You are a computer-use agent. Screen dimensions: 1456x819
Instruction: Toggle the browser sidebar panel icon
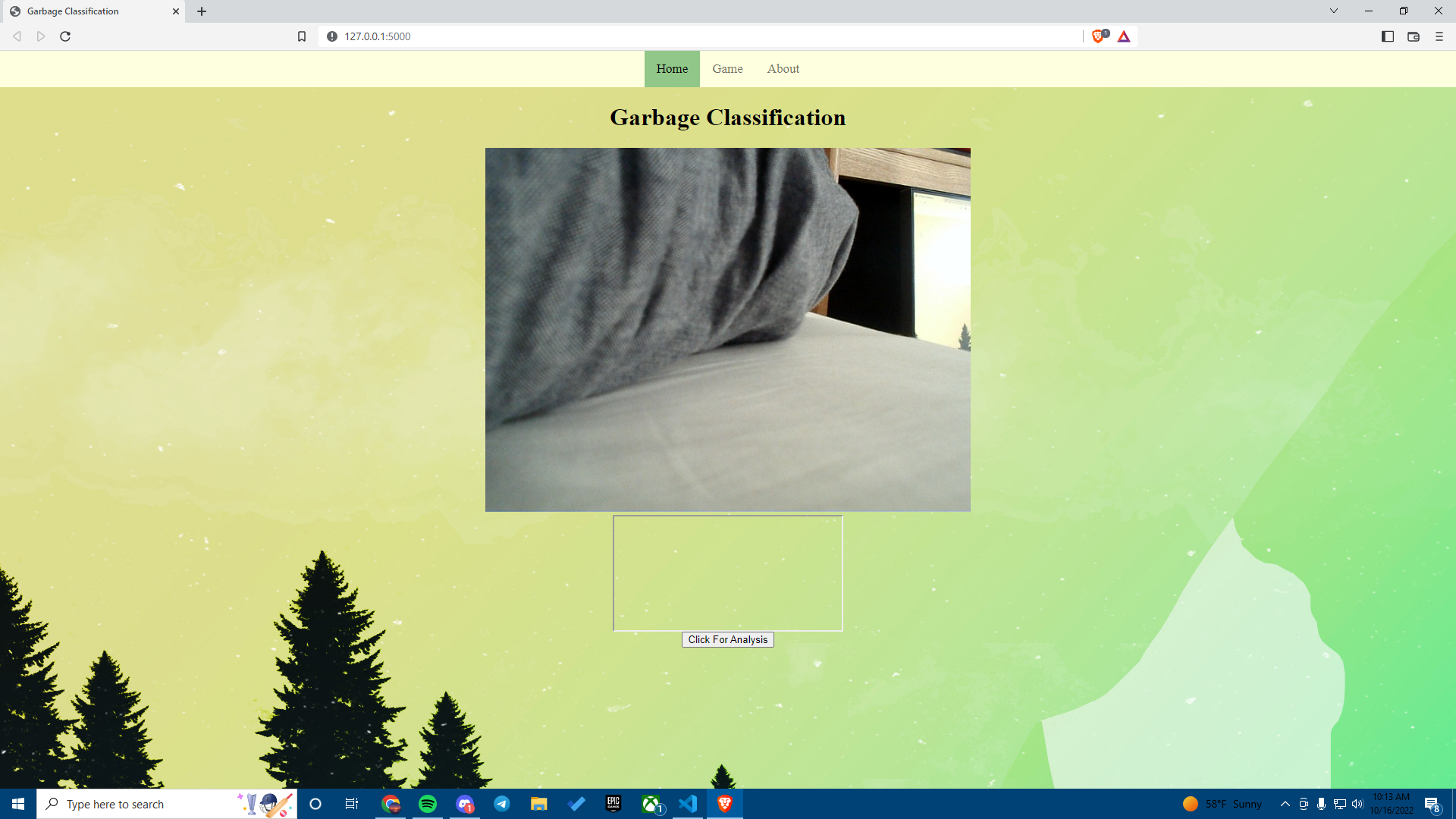coord(1388,36)
